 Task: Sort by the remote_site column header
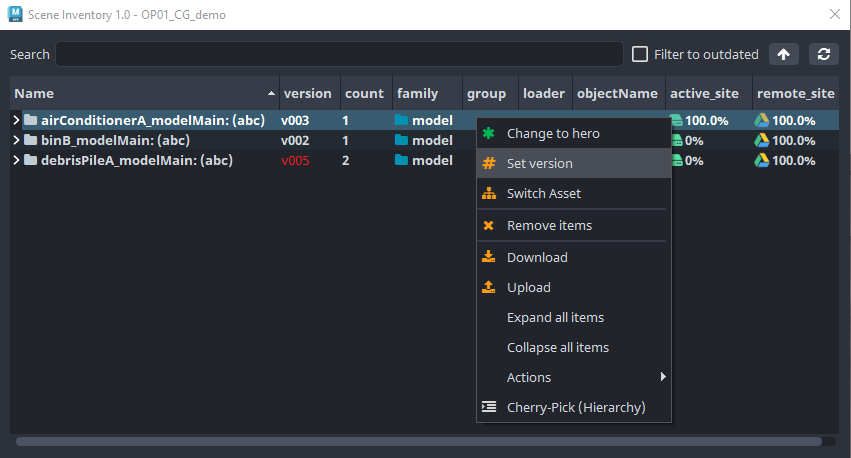796,93
